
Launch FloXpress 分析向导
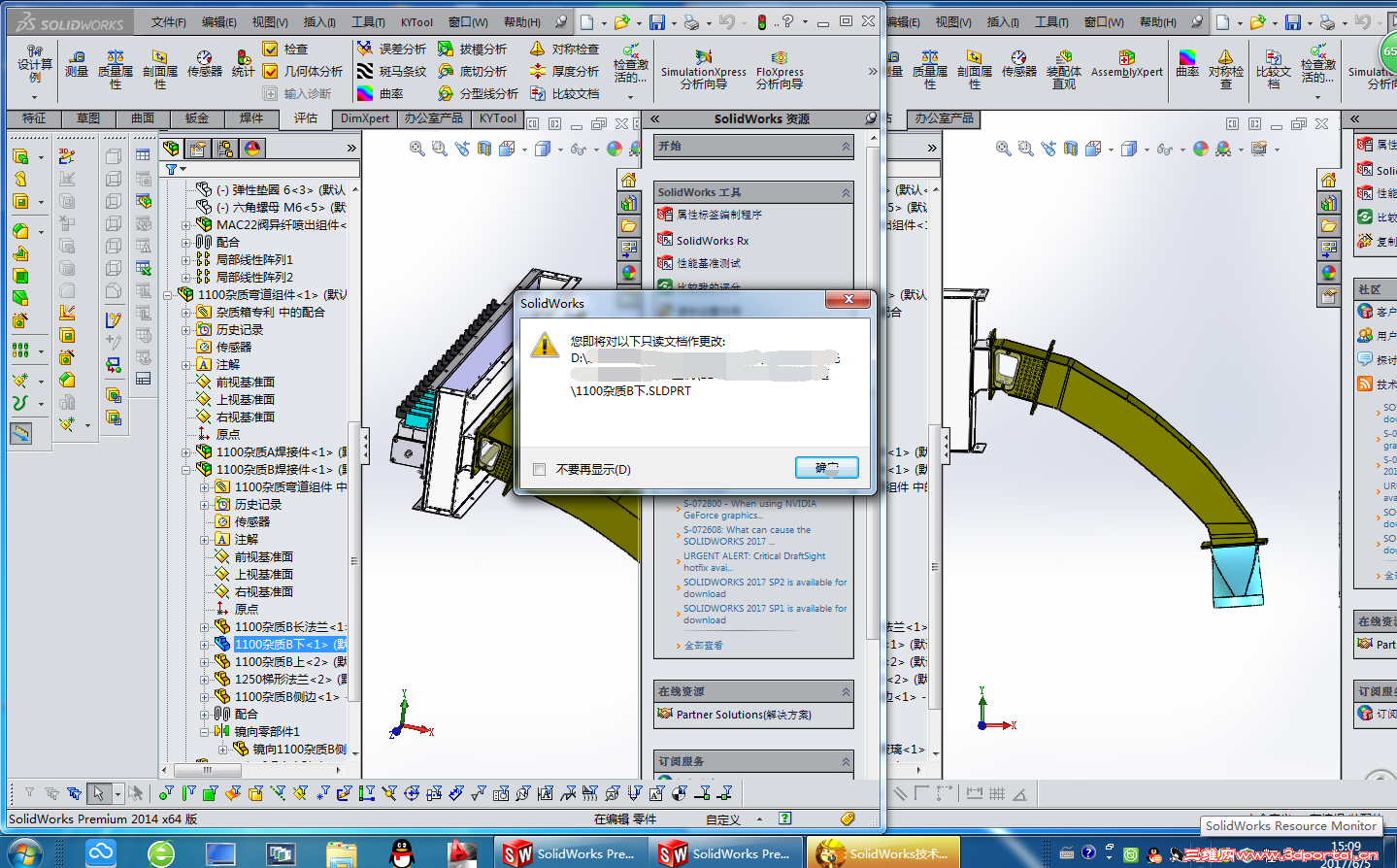780,70
